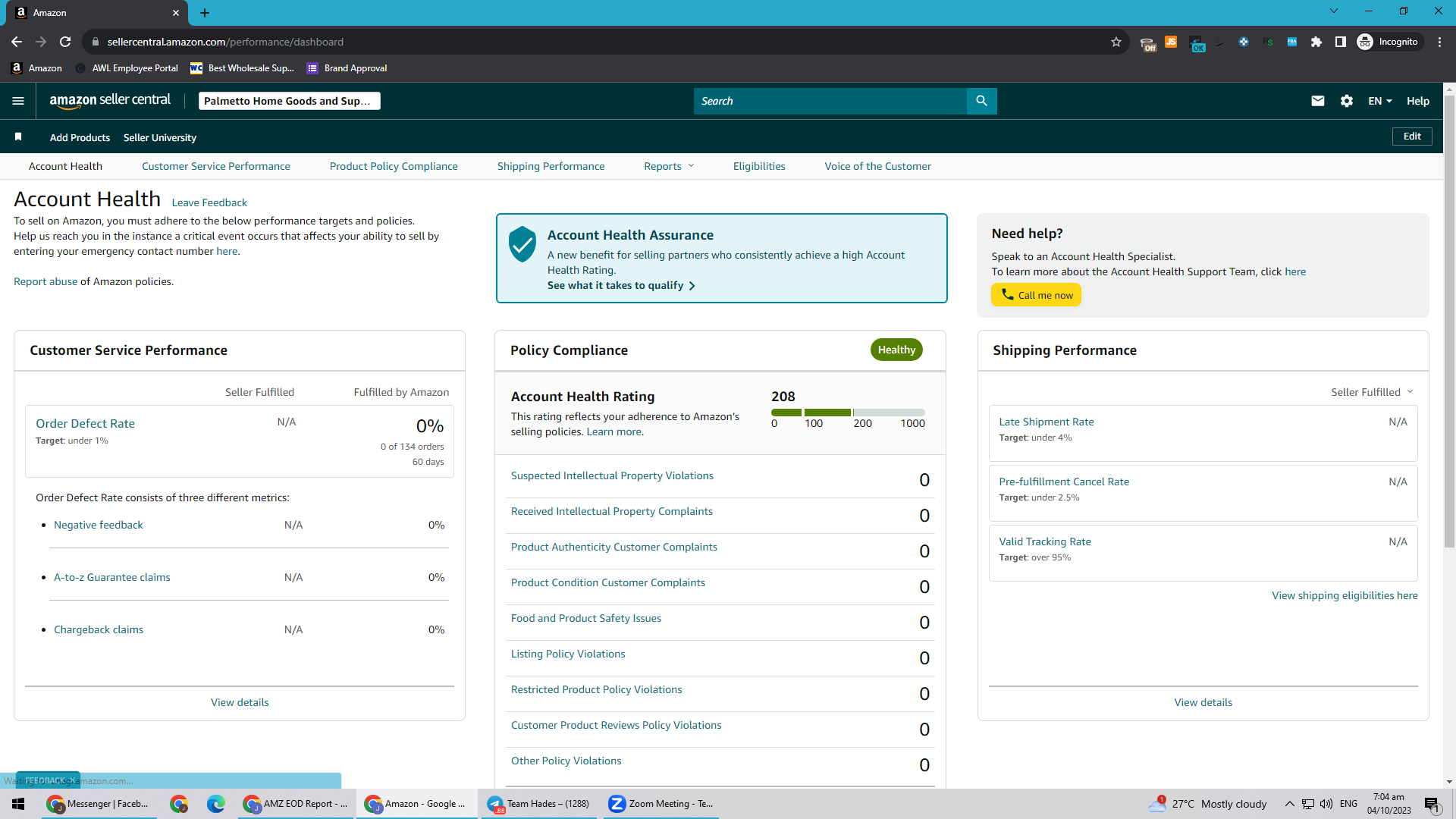Open Voice of the Customer tab

[x=878, y=166]
